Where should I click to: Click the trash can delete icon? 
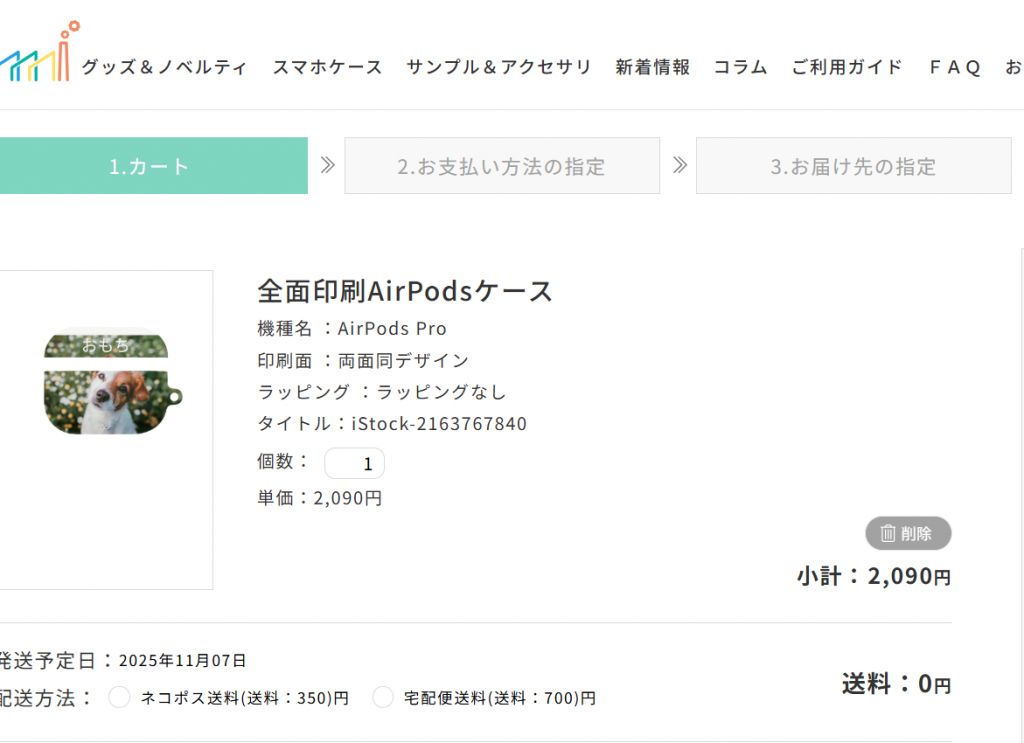tap(887, 534)
